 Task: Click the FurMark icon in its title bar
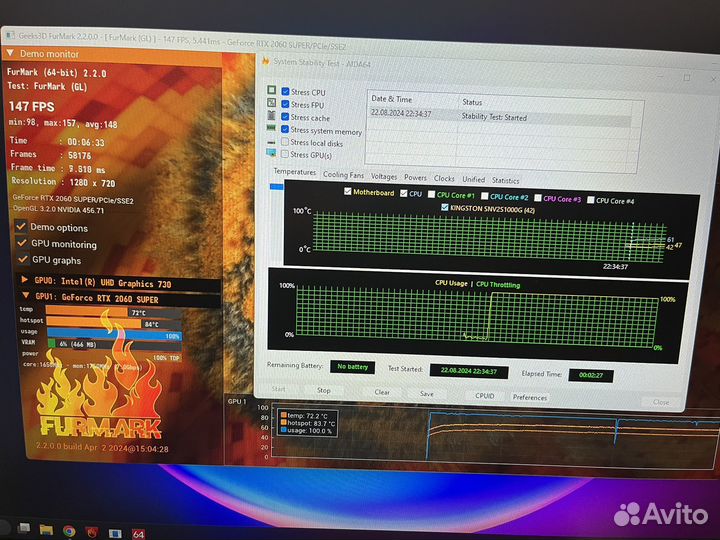tap(11, 35)
